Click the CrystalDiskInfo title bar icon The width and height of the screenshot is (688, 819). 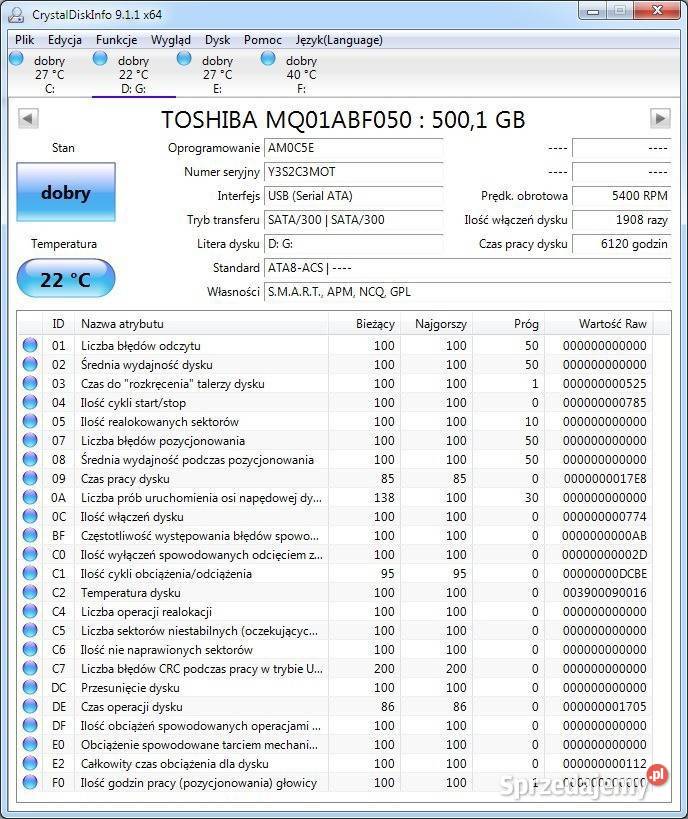click(16, 15)
